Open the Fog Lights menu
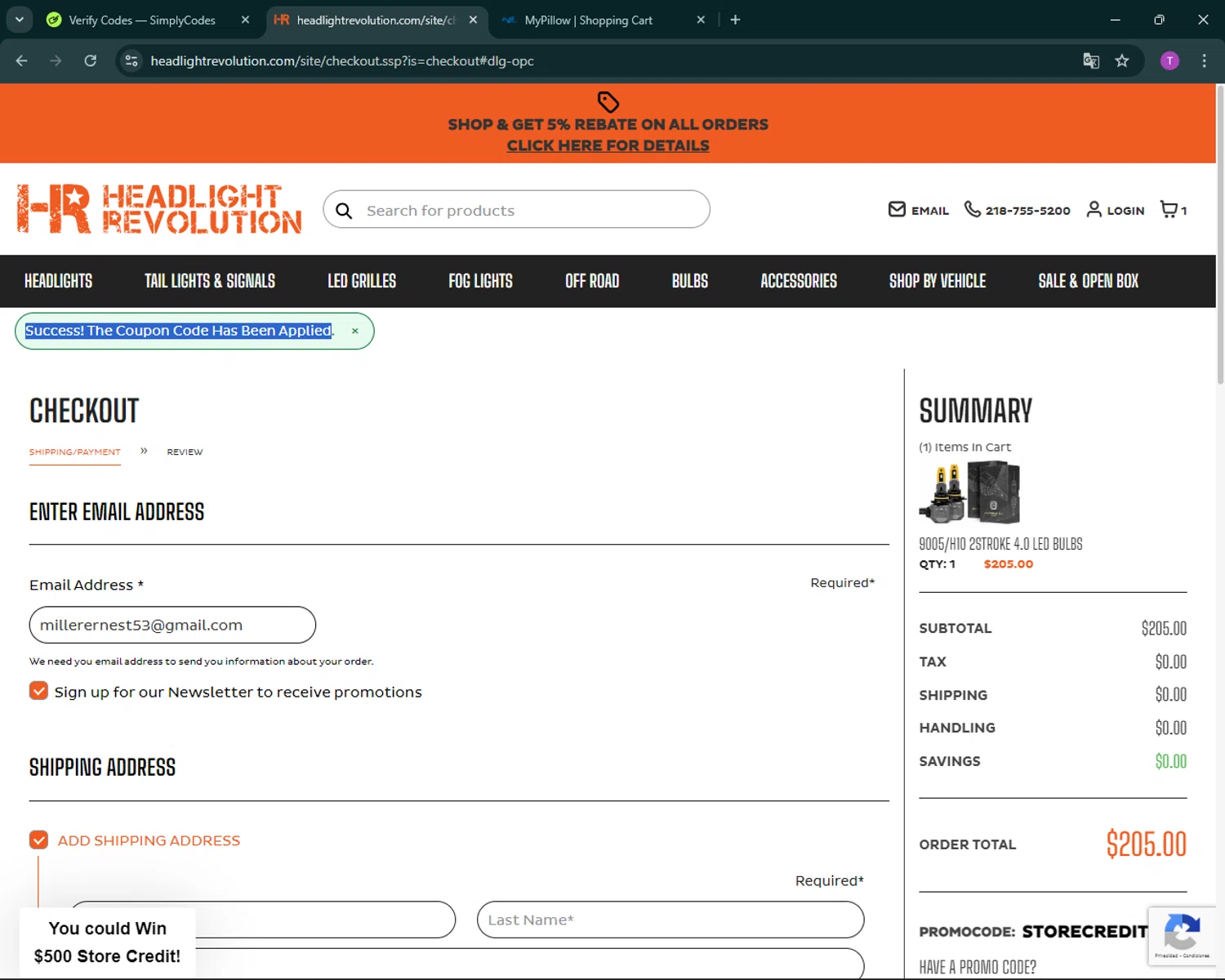Screen dimensions: 1225x980 [x=480, y=281]
